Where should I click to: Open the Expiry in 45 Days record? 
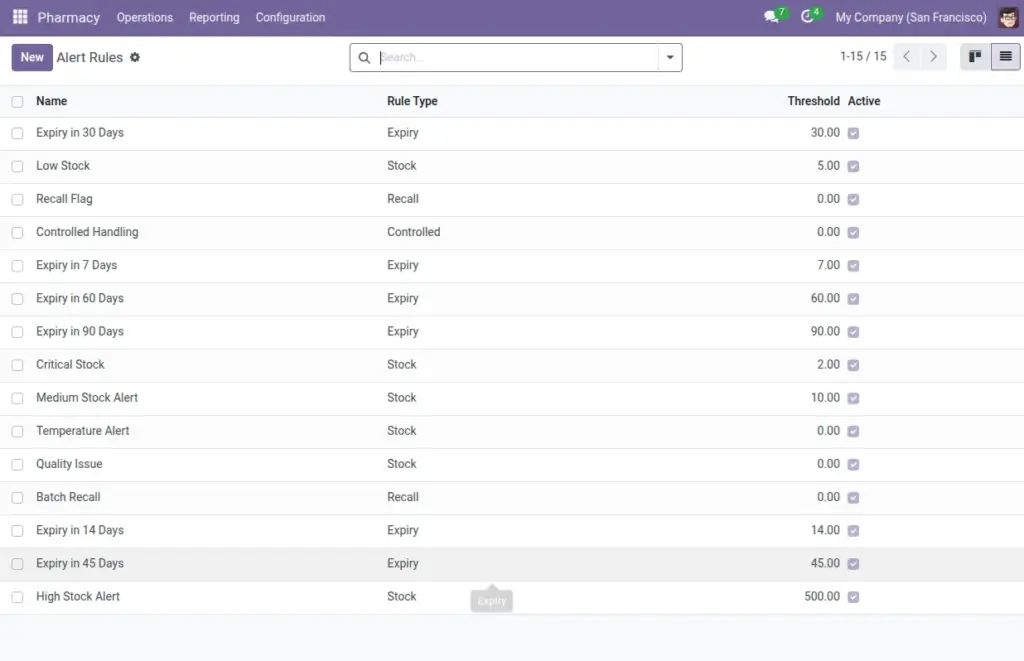[80, 564]
